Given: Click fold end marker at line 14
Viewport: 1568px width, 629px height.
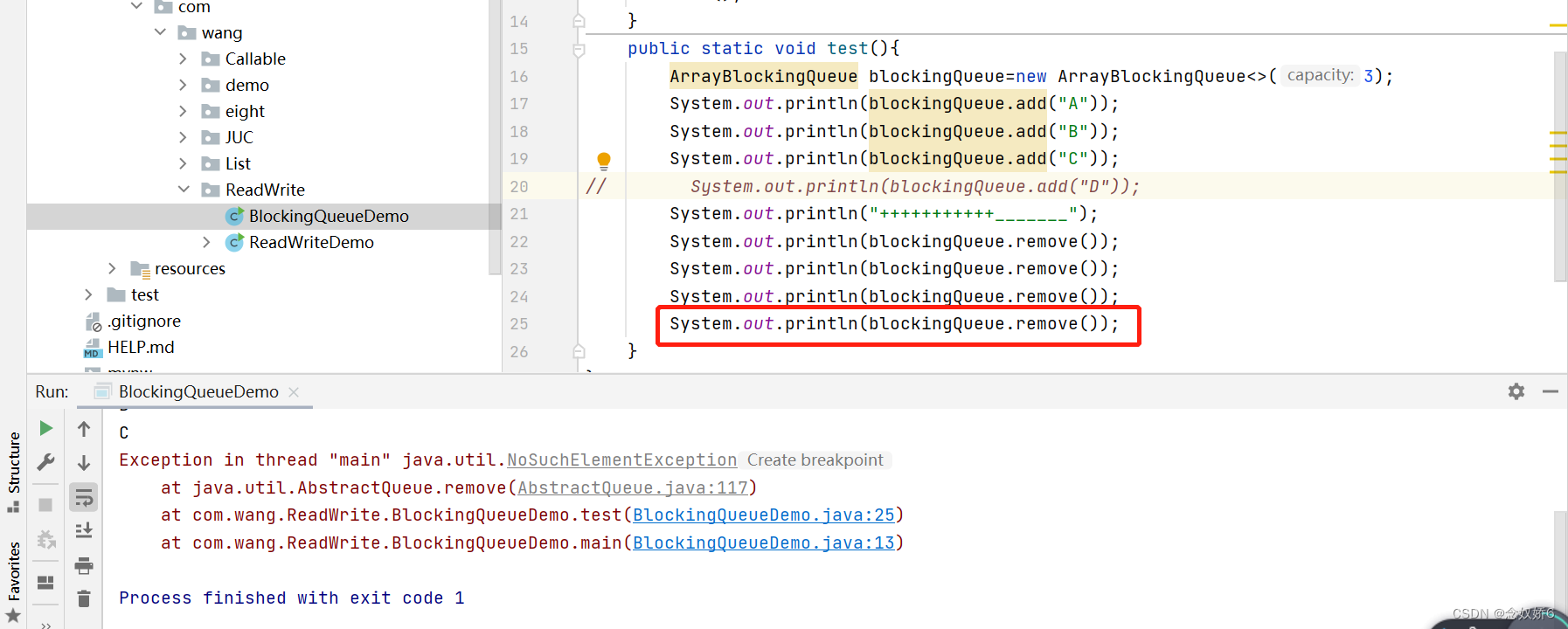Looking at the screenshot, I should pyautogui.click(x=579, y=21).
